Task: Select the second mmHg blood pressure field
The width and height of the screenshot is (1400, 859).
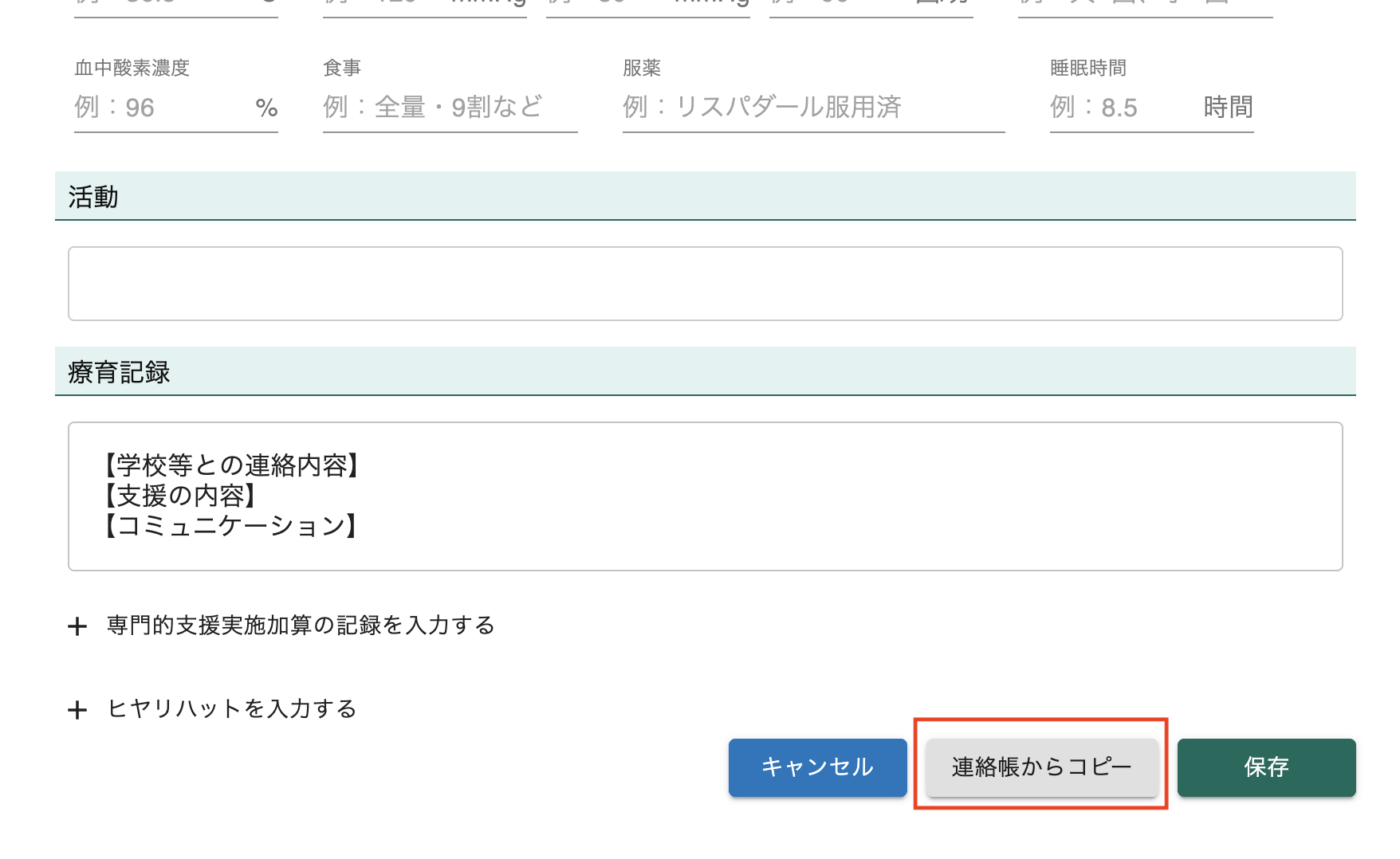Action: tap(647, 5)
